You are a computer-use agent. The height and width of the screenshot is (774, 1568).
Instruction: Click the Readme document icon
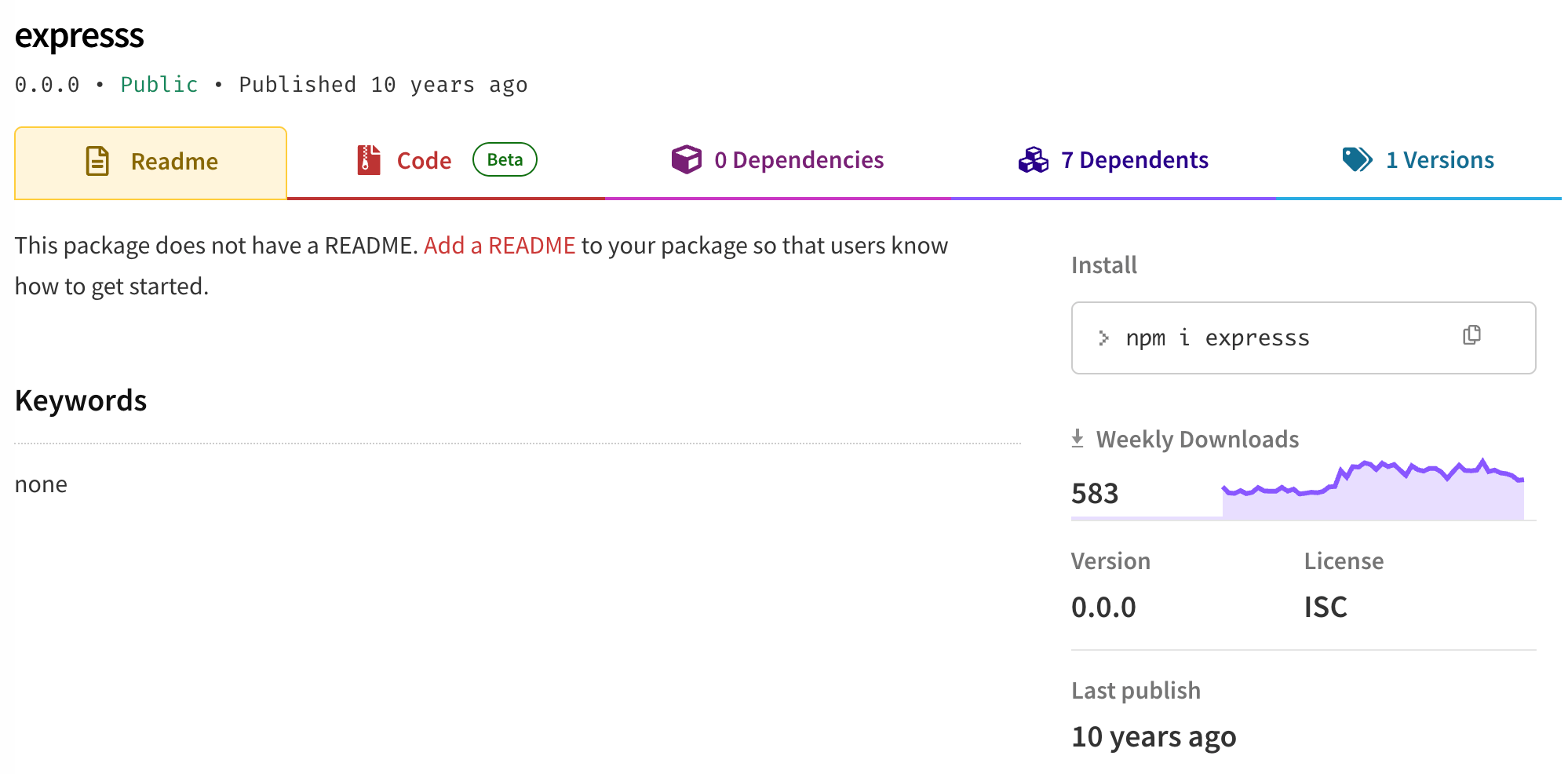click(x=97, y=161)
